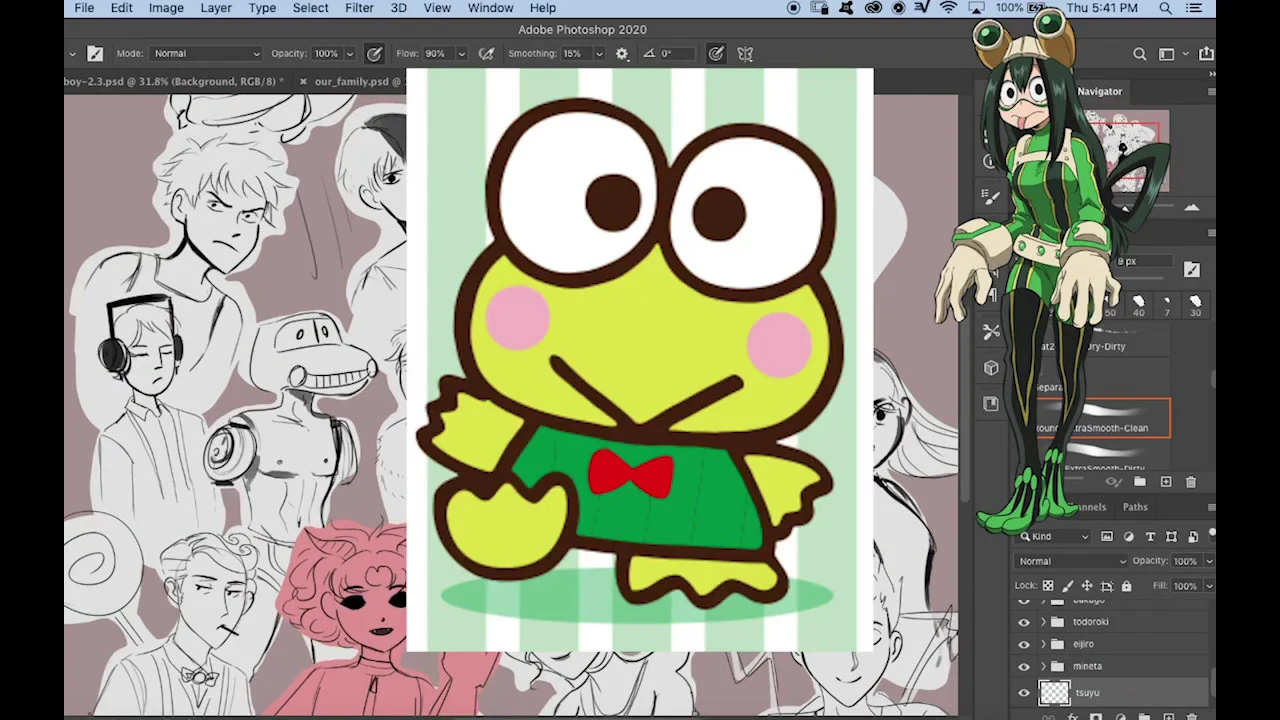Expand the mineta layer group

coord(1044,667)
